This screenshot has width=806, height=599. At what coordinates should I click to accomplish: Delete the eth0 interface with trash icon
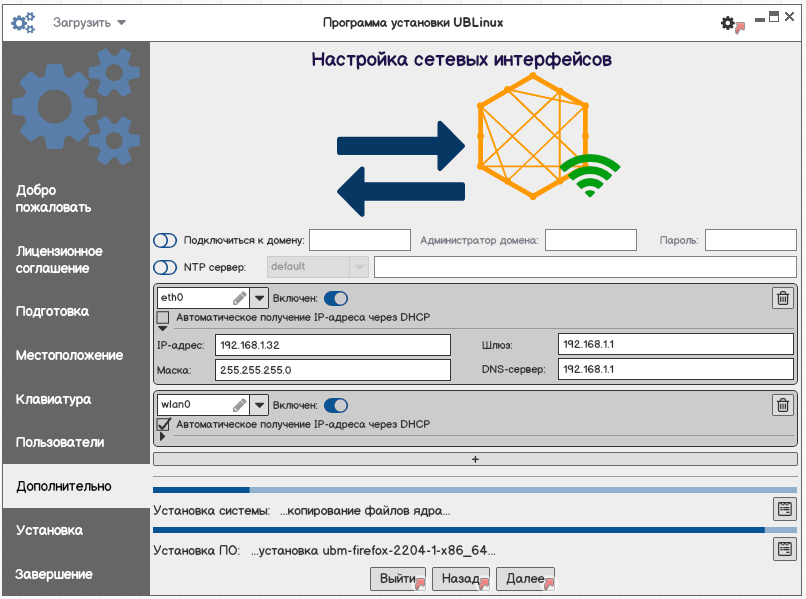tap(783, 298)
